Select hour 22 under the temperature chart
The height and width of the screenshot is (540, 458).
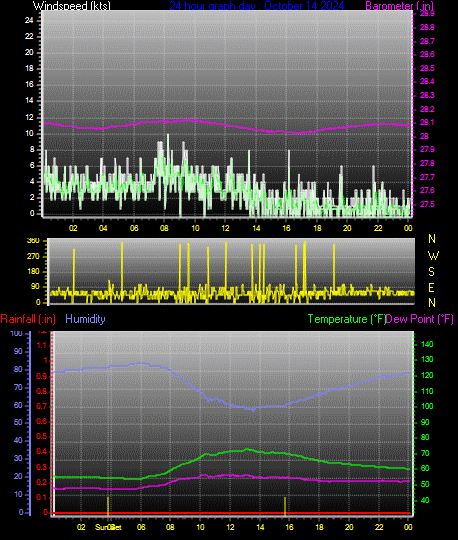point(379,527)
